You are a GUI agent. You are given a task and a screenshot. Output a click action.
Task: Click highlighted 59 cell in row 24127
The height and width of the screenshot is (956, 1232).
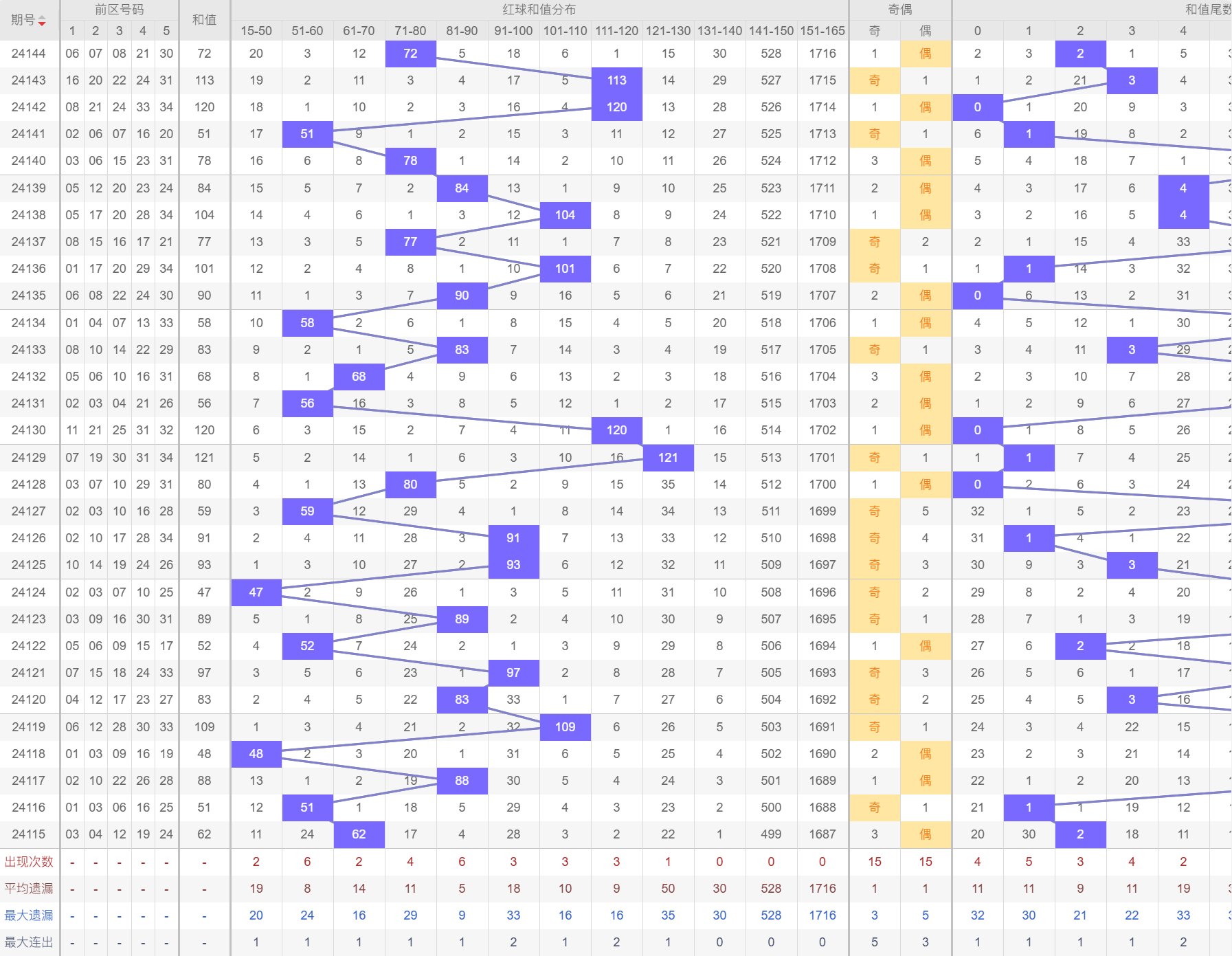(307, 511)
